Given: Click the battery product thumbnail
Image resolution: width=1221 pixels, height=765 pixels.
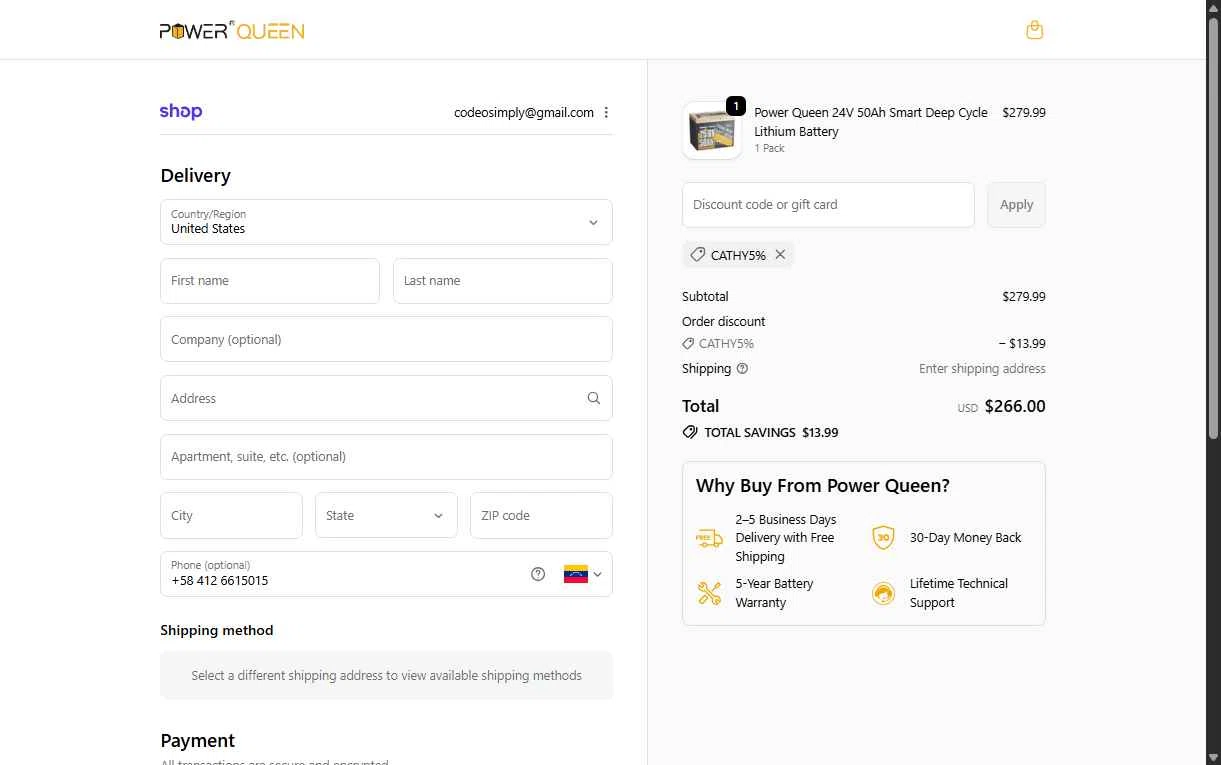Looking at the screenshot, I should point(712,130).
